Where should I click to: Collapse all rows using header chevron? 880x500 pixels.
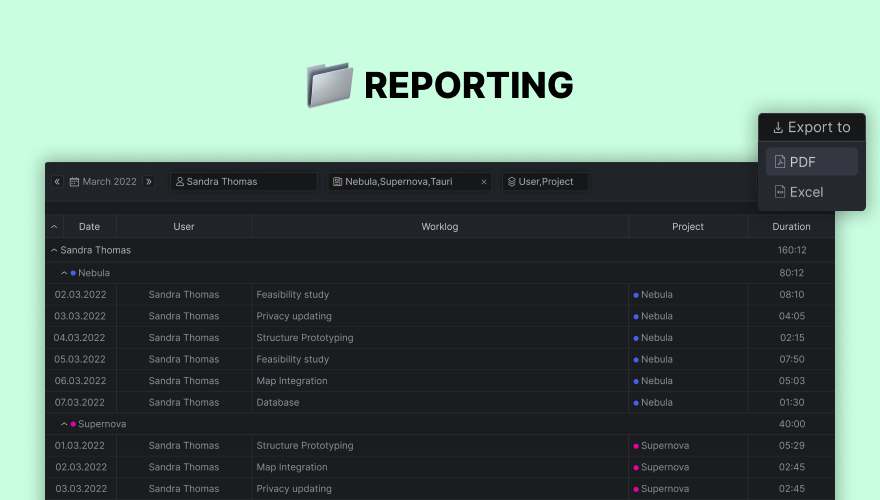pos(54,227)
